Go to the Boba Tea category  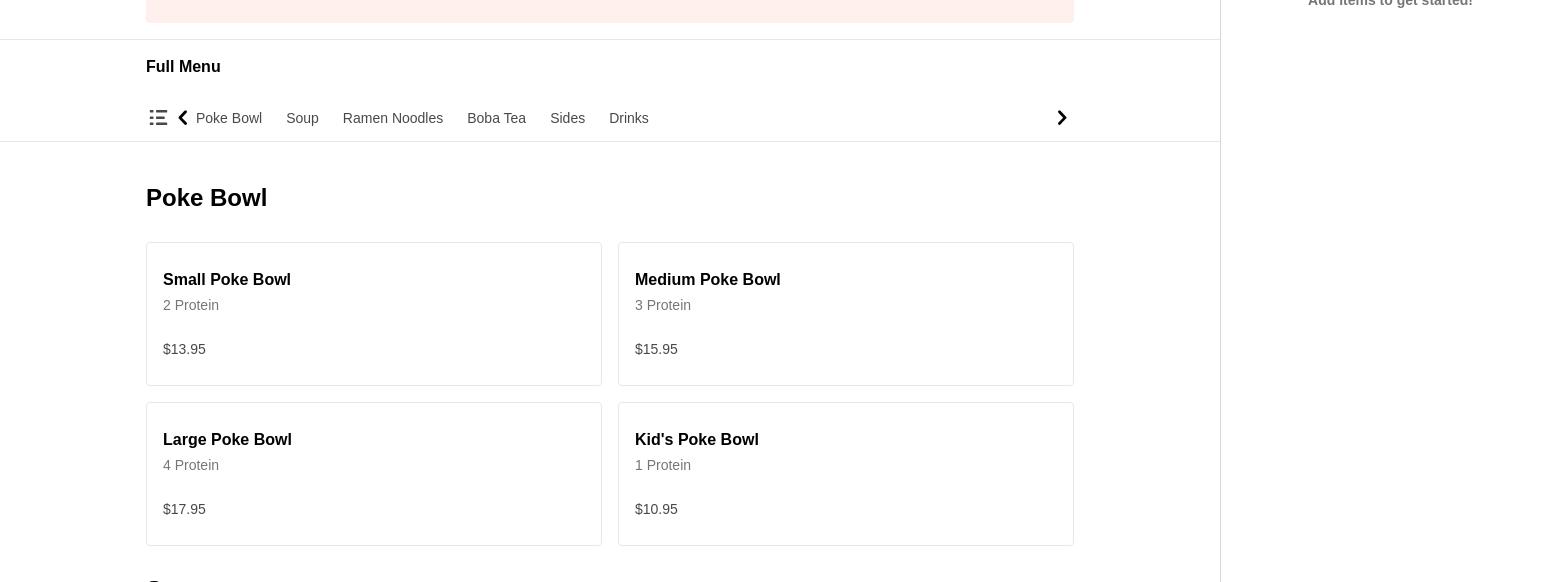[x=496, y=118]
